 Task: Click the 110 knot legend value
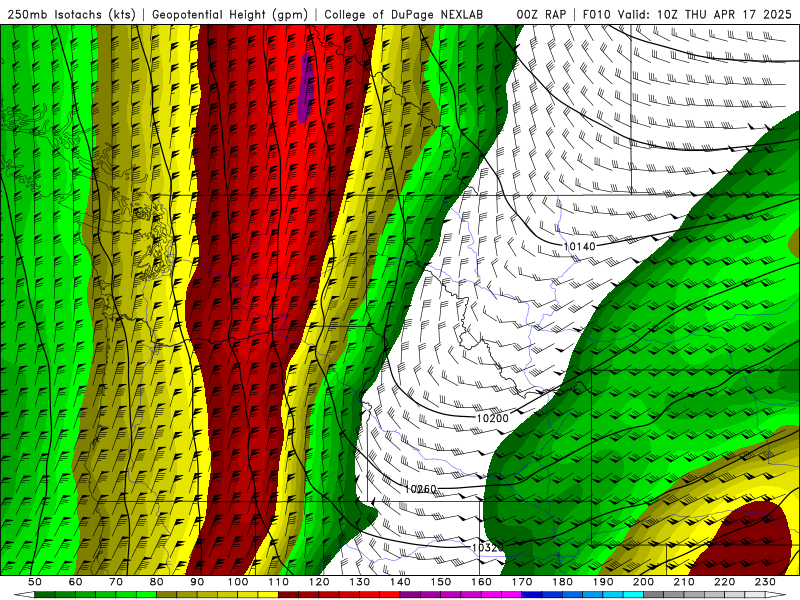pyautogui.click(x=279, y=582)
